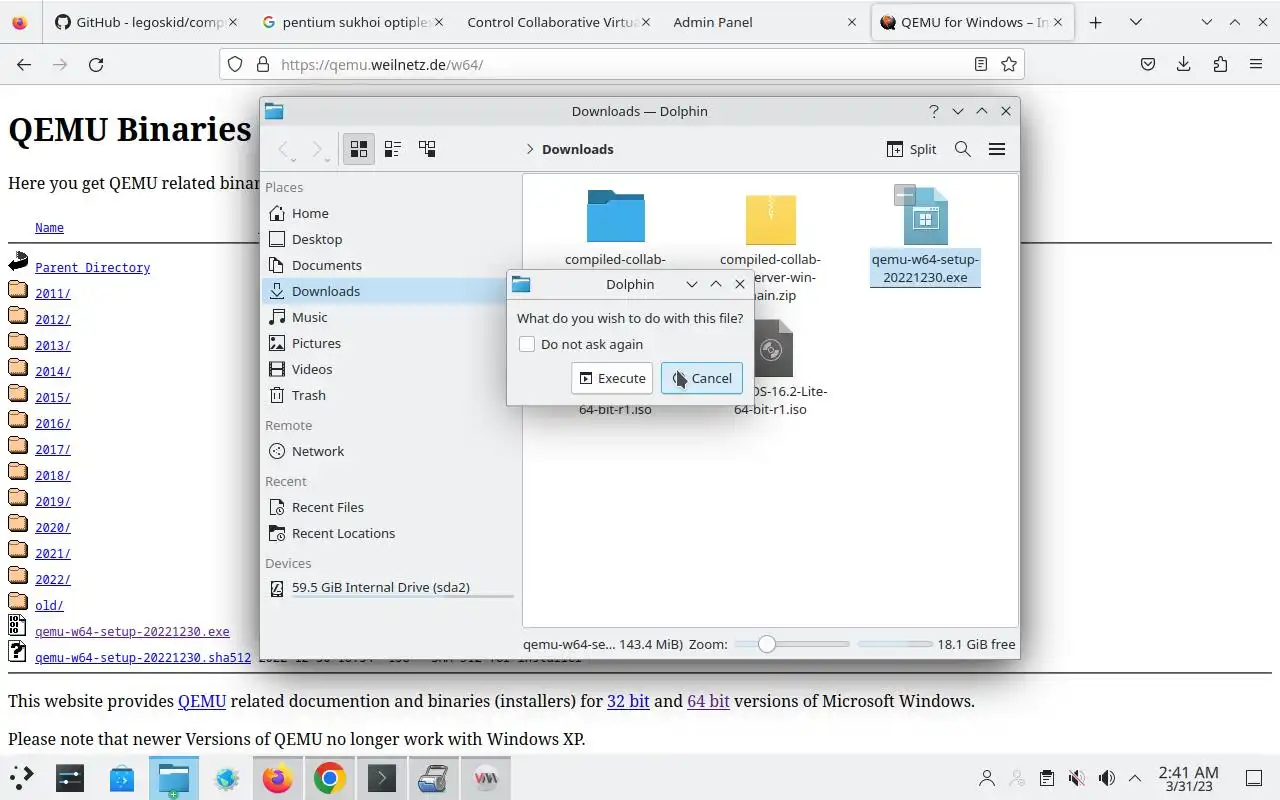Toggle selection marker on qemu exe icon
1280x800 pixels.
(904, 194)
